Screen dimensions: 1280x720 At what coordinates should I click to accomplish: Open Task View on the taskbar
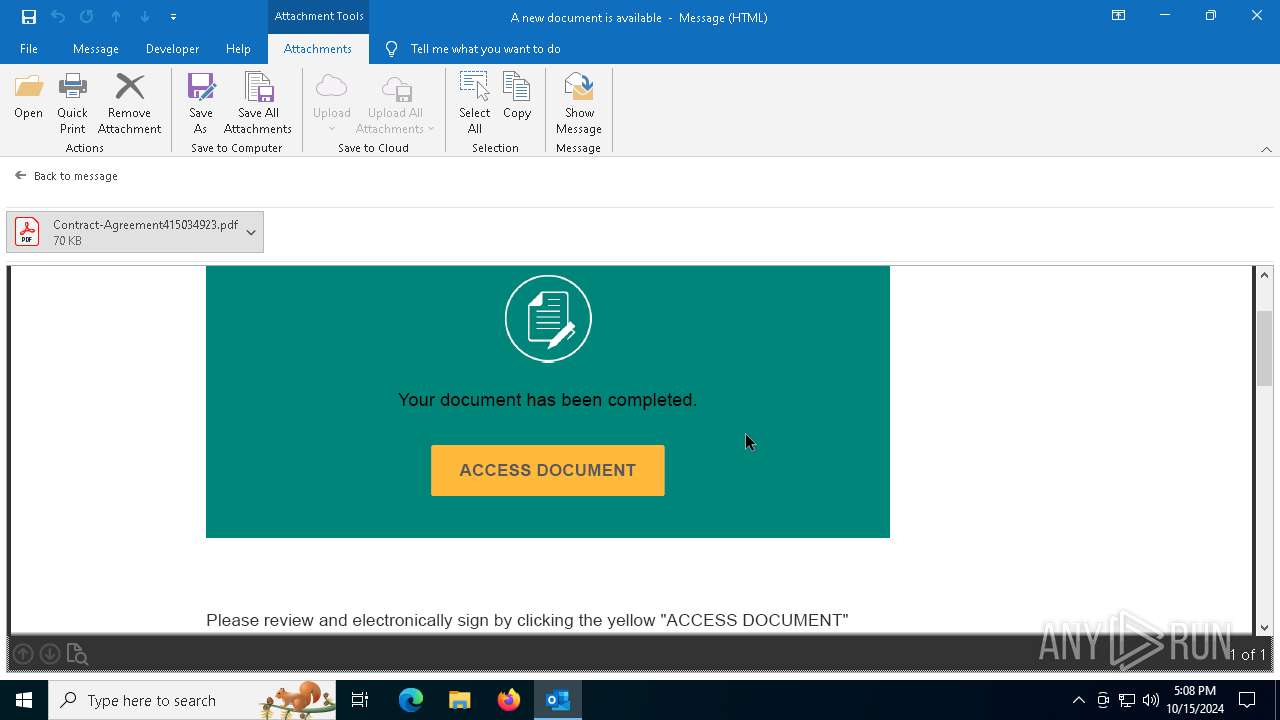360,700
